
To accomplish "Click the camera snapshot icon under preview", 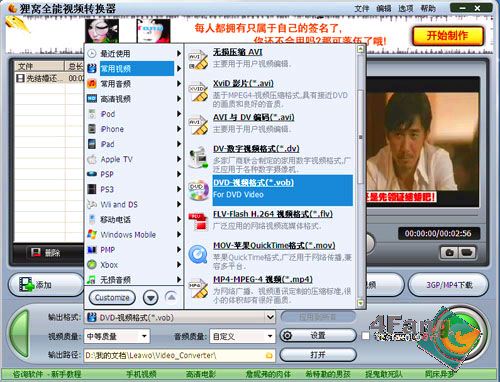I will point(449,253).
